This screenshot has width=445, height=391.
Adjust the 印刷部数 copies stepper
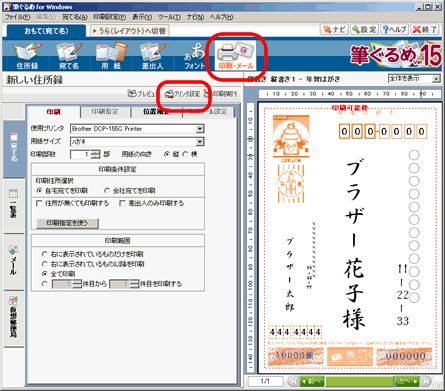[95, 154]
